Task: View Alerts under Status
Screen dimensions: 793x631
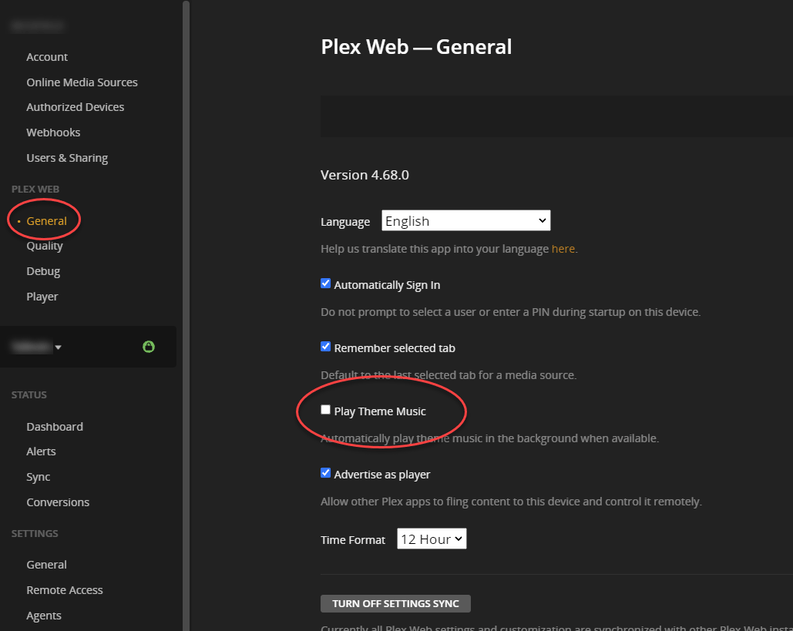Action: (41, 452)
